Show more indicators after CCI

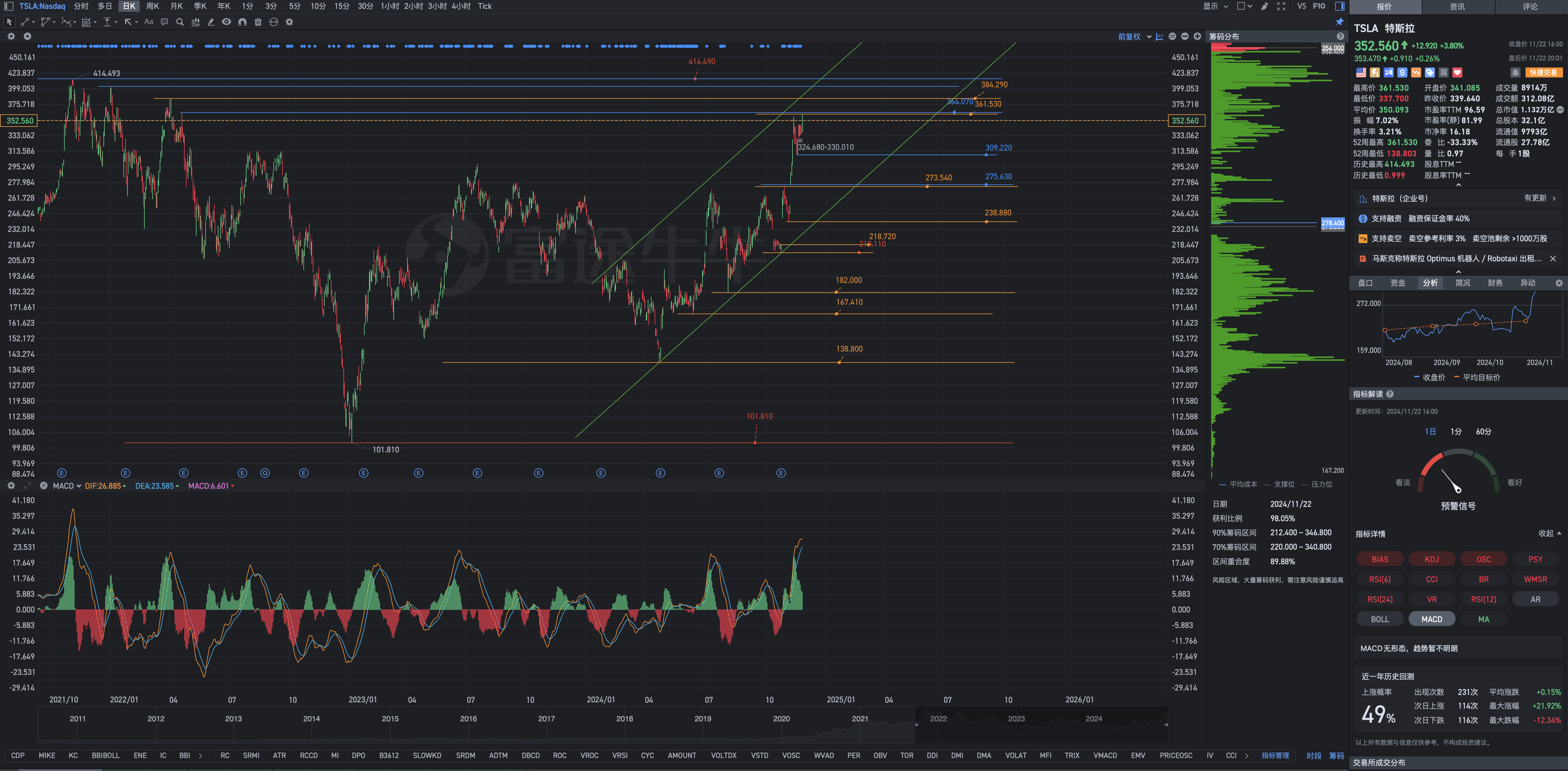point(1246,756)
